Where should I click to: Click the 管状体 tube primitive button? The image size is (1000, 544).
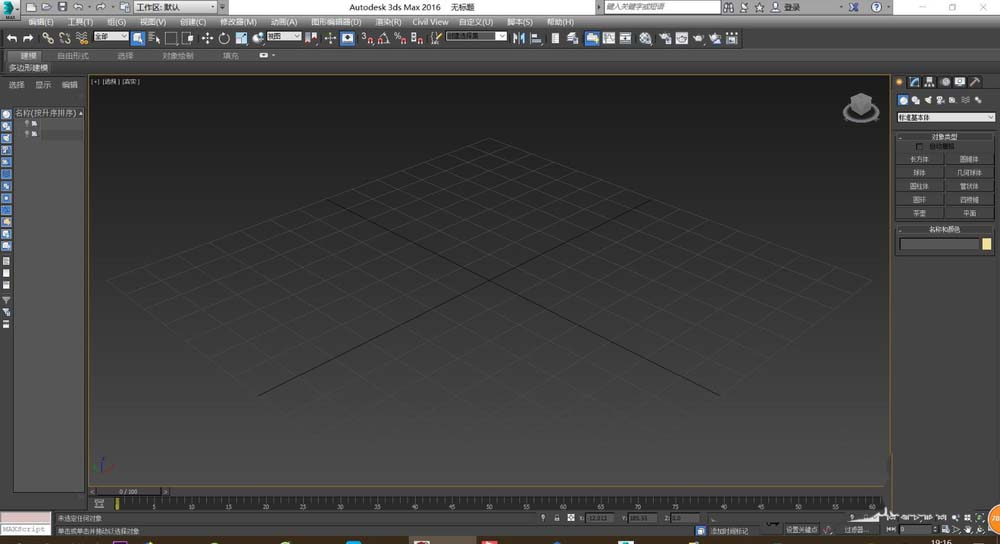(x=969, y=186)
